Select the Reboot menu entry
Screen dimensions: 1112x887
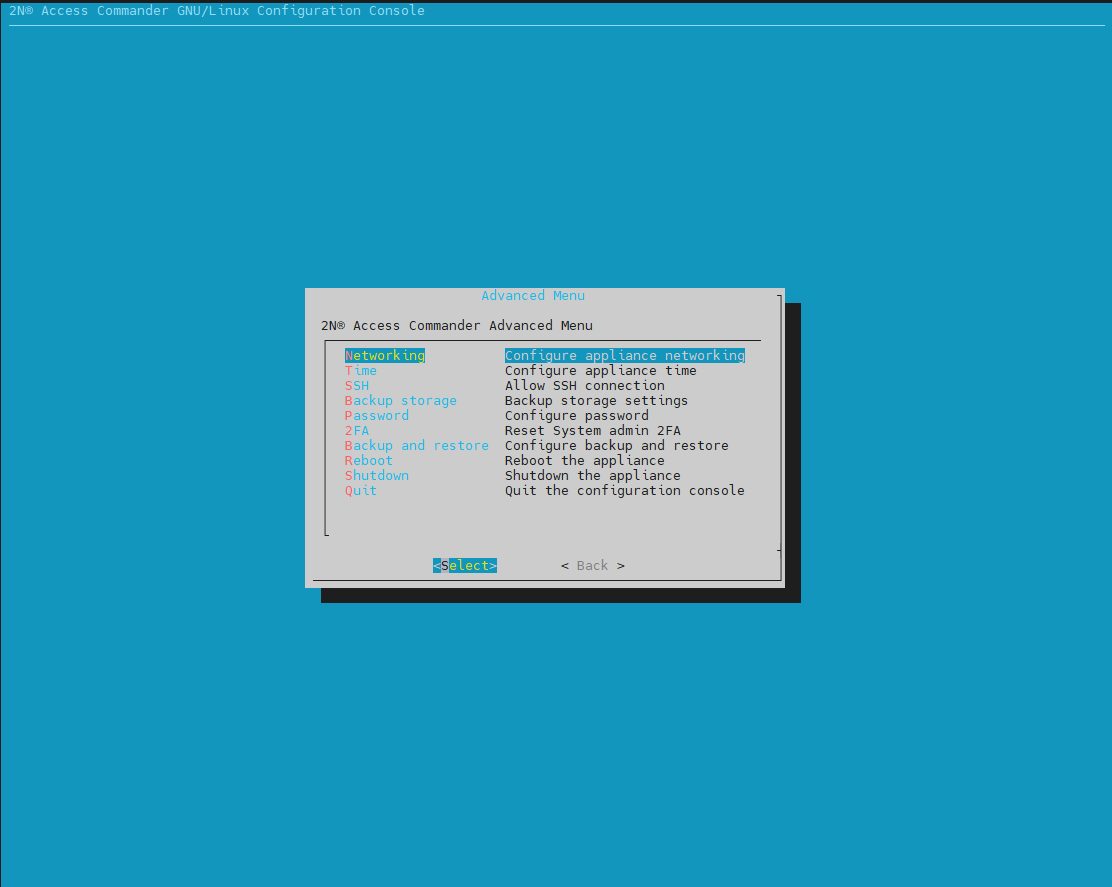(369, 460)
